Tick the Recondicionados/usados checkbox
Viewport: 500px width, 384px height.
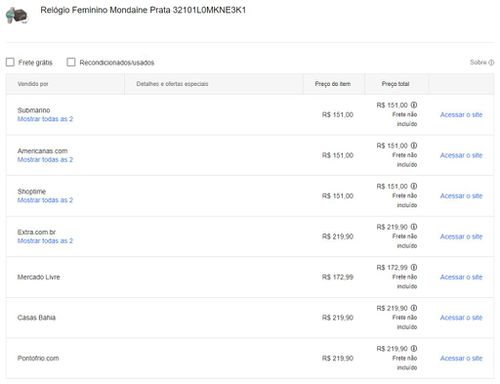click(x=71, y=62)
